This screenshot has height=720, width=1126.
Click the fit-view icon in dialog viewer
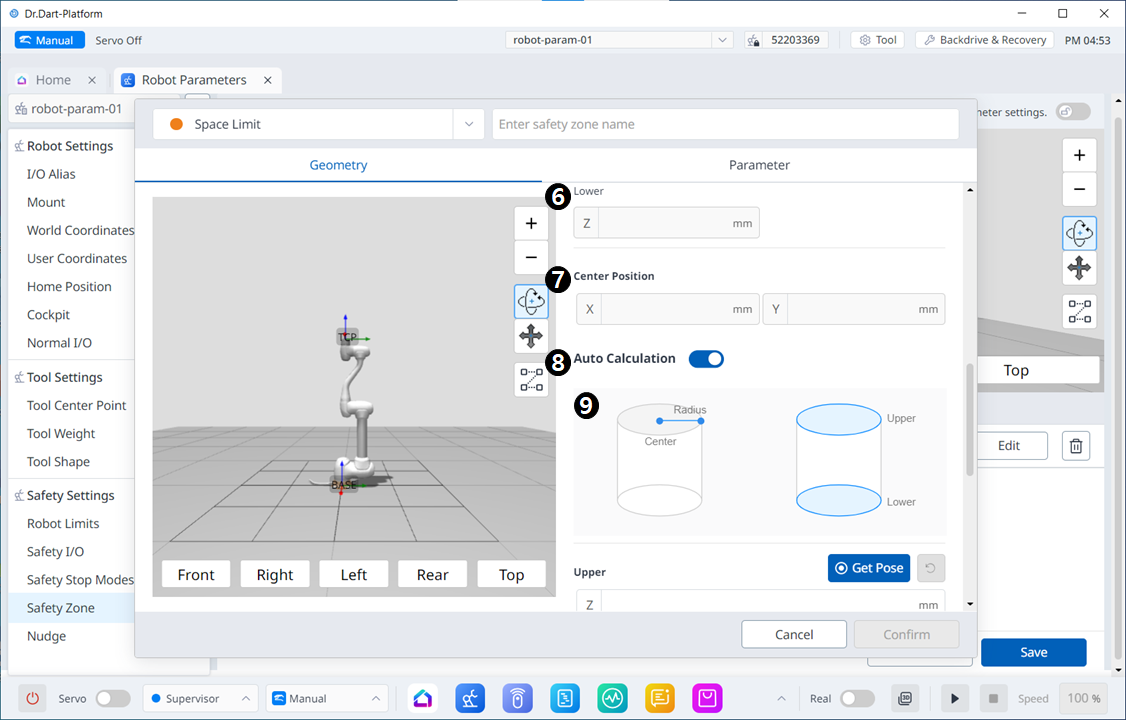[x=531, y=380]
